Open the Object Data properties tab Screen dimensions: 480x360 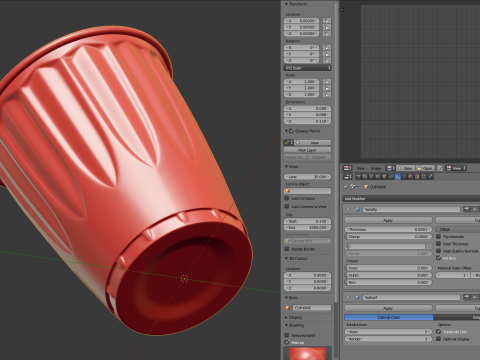(404, 176)
